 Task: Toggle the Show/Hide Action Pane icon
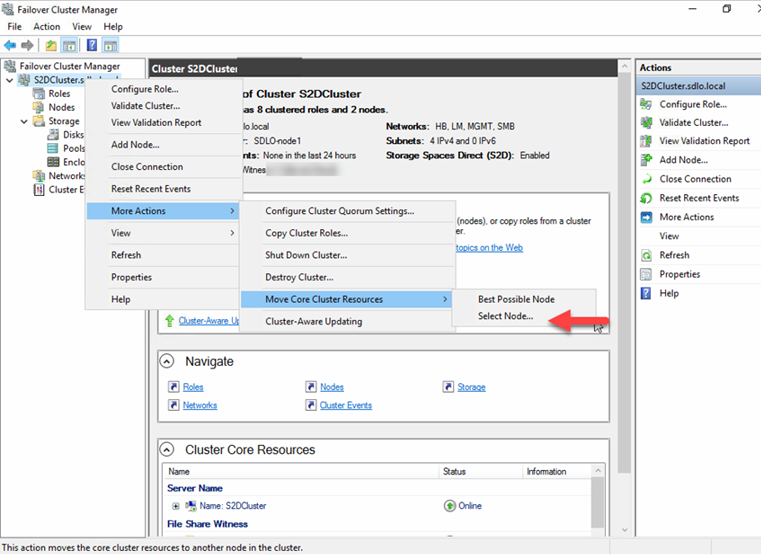tap(111, 46)
